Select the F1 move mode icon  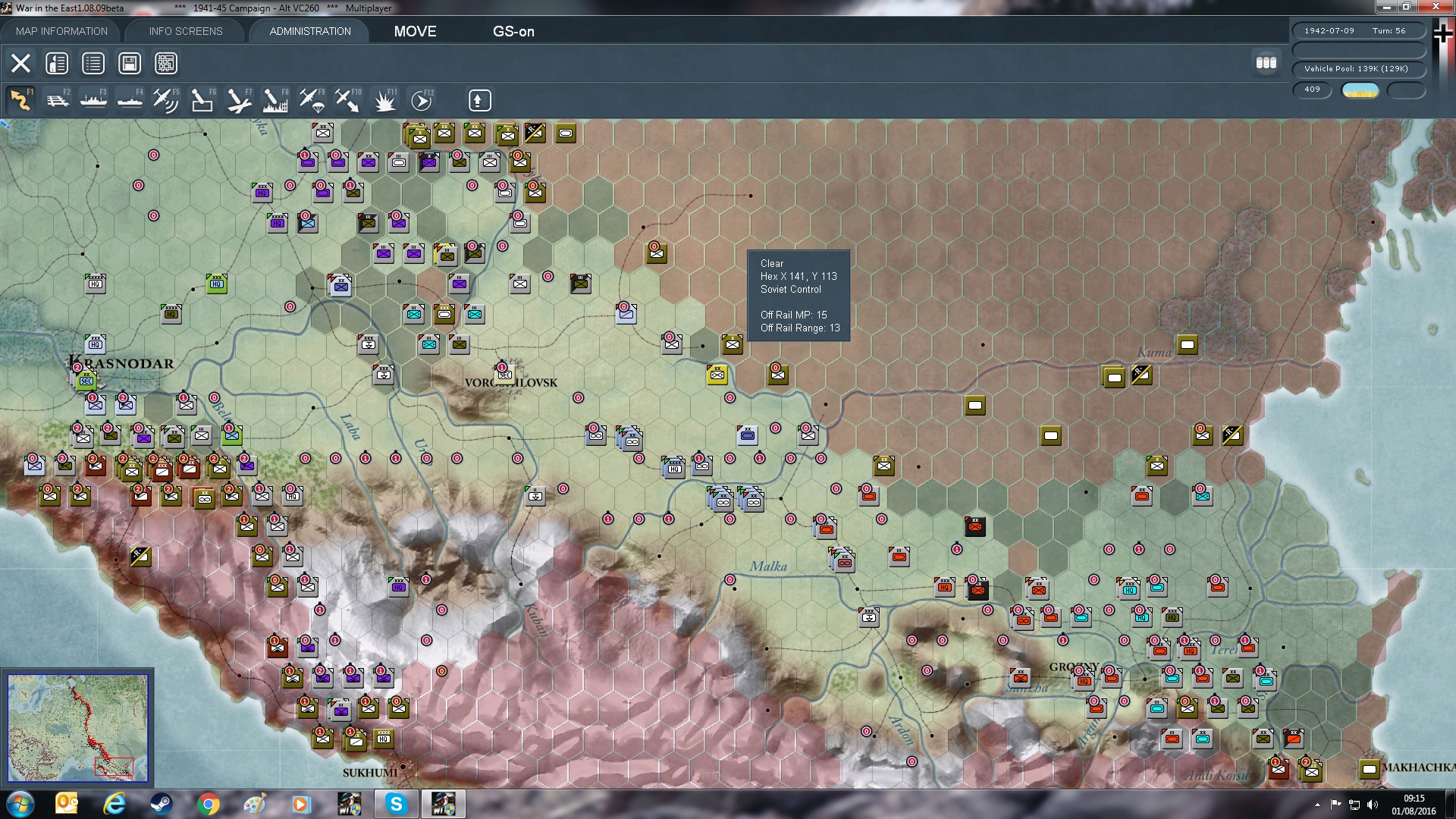click(x=20, y=100)
